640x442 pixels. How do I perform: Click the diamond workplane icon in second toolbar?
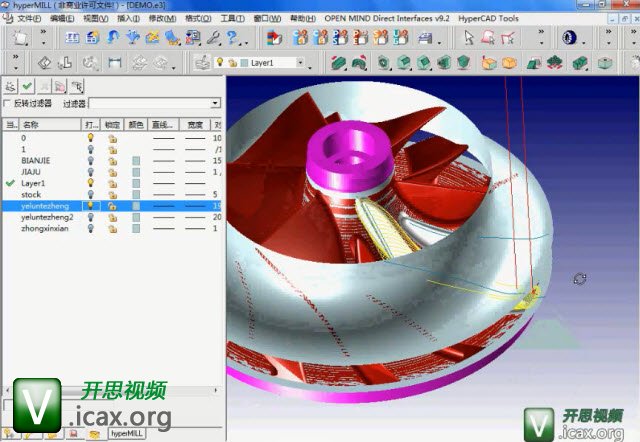point(44,63)
